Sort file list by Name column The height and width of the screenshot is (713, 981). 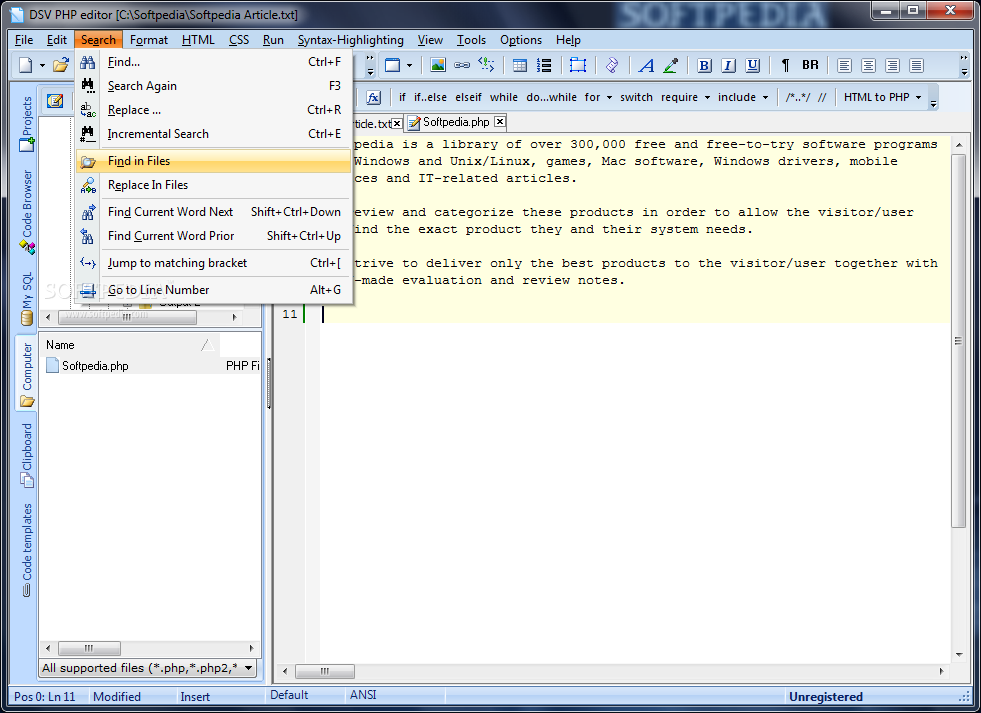click(x=130, y=345)
